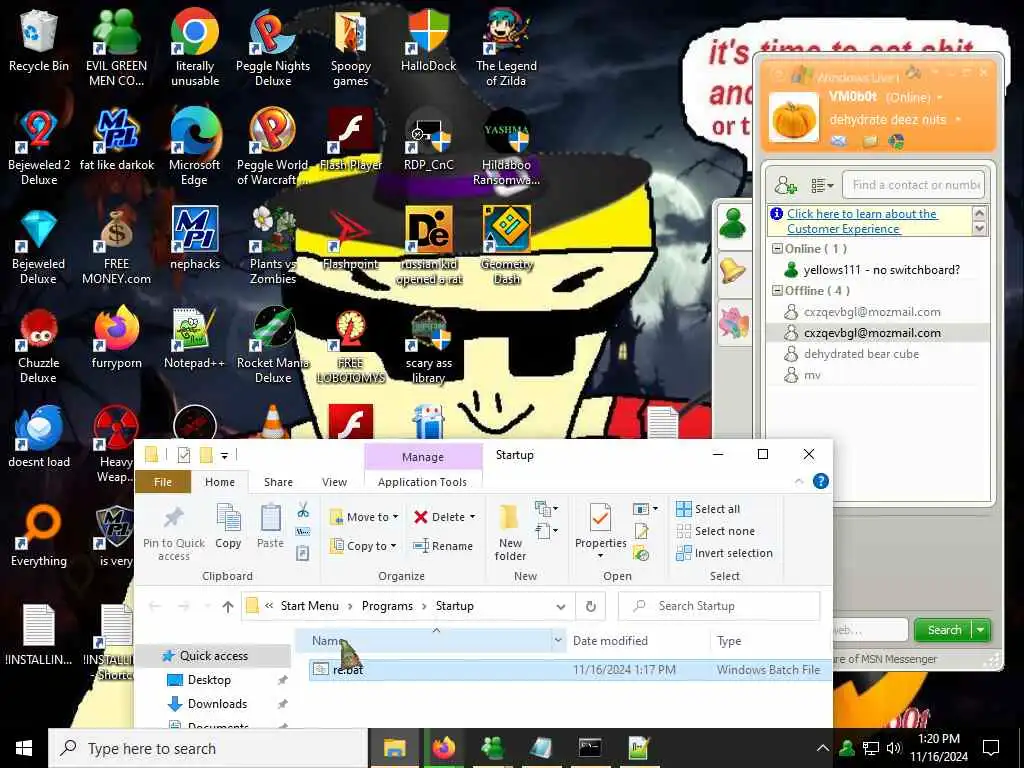Open the Customer Experience link in Messenger

[x=862, y=221]
